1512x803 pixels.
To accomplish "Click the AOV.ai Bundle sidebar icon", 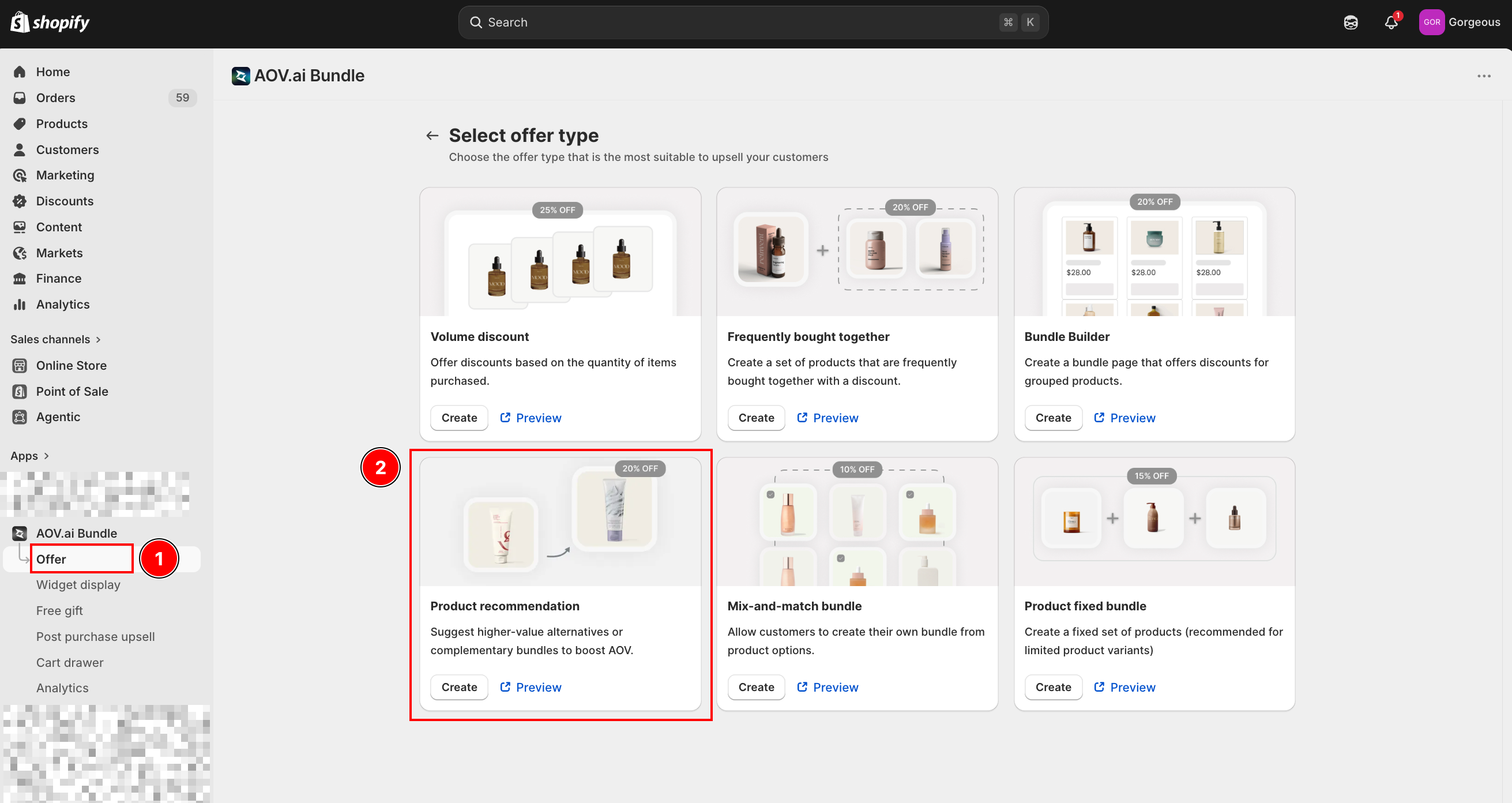I will tap(20, 533).
